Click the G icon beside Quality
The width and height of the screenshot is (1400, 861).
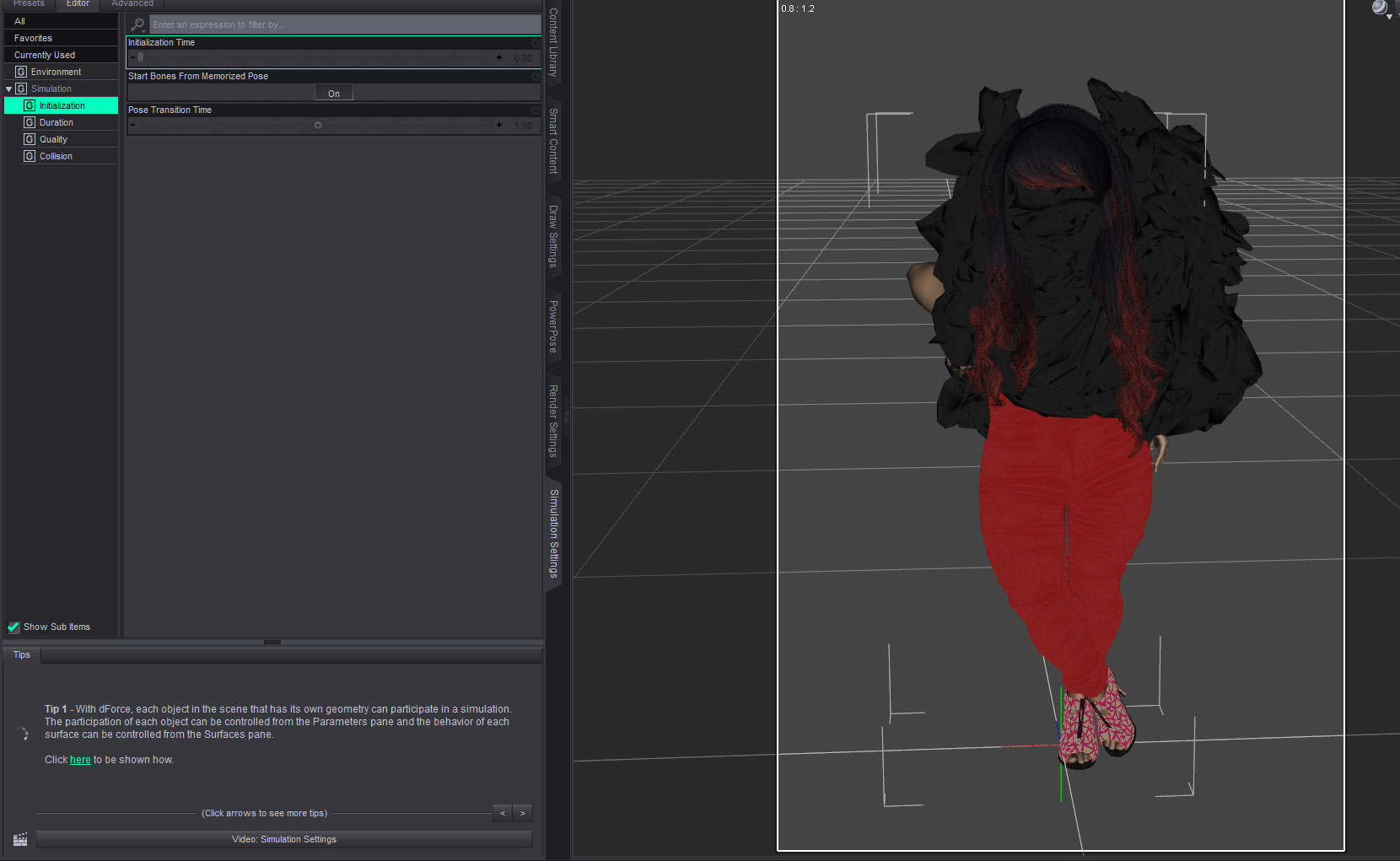click(x=30, y=139)
